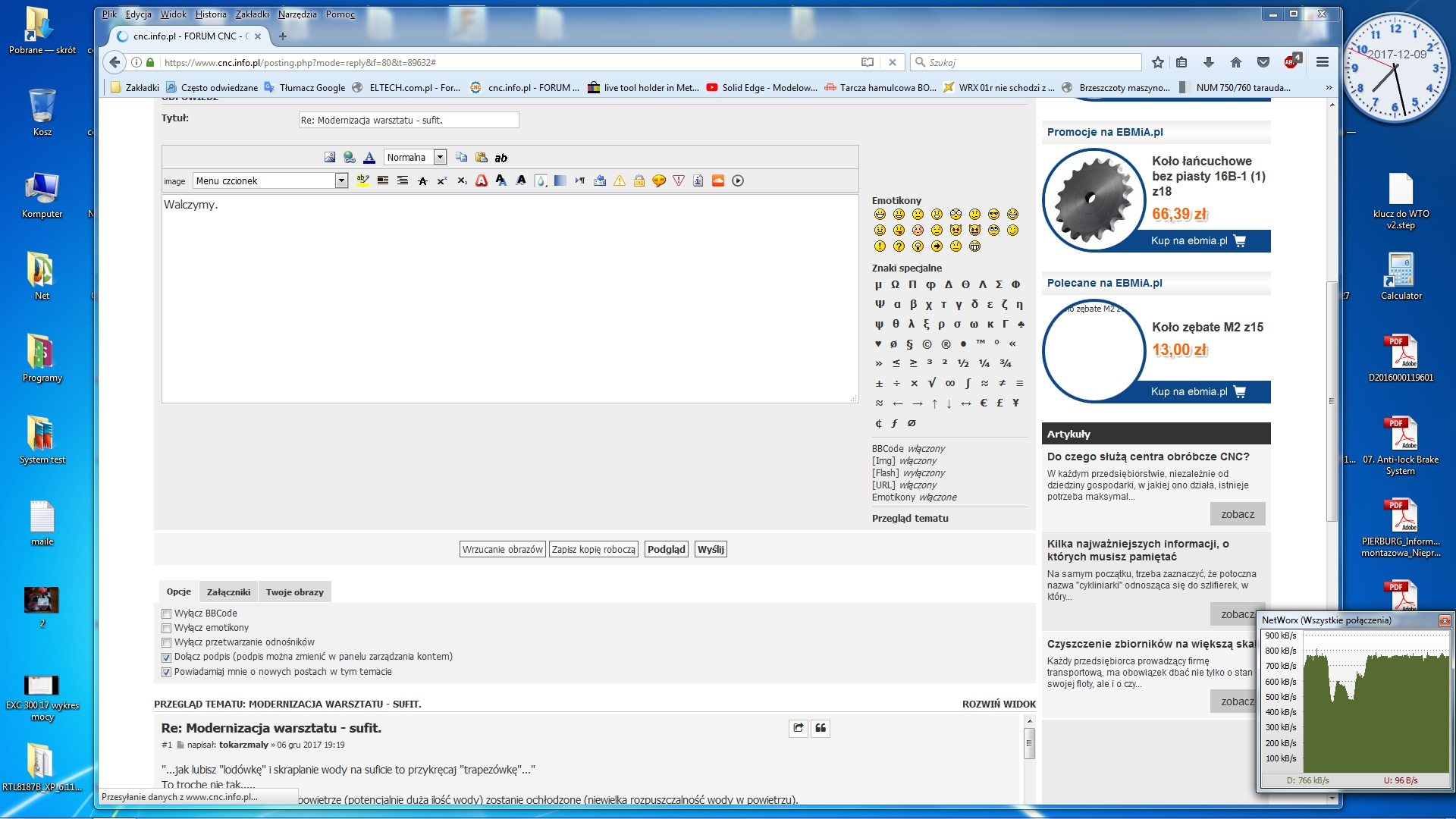1456x819 pixels.
Task: Toggle Wyłącz przetwarzanie odnośników checkbox
Action: [166, 642]
